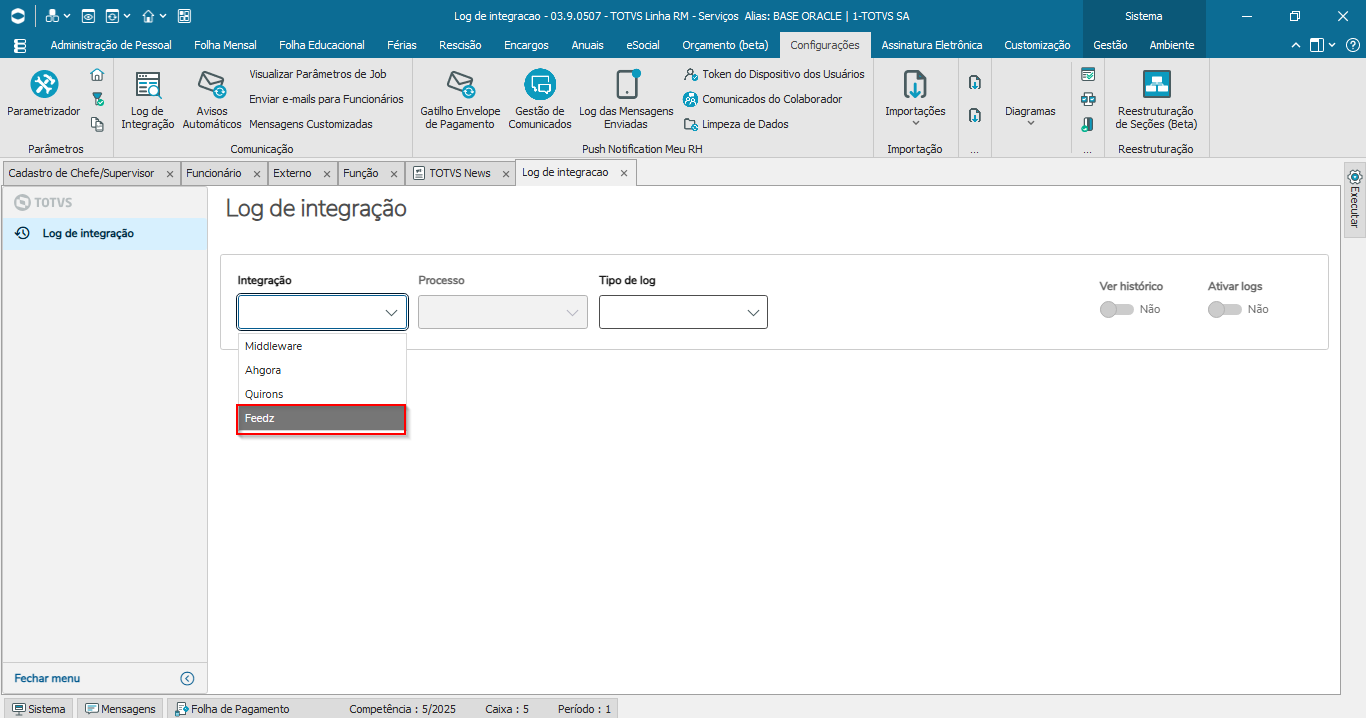Expand the home quick-access dropdown
This screenshot has height=718, width=1366.
164,16
